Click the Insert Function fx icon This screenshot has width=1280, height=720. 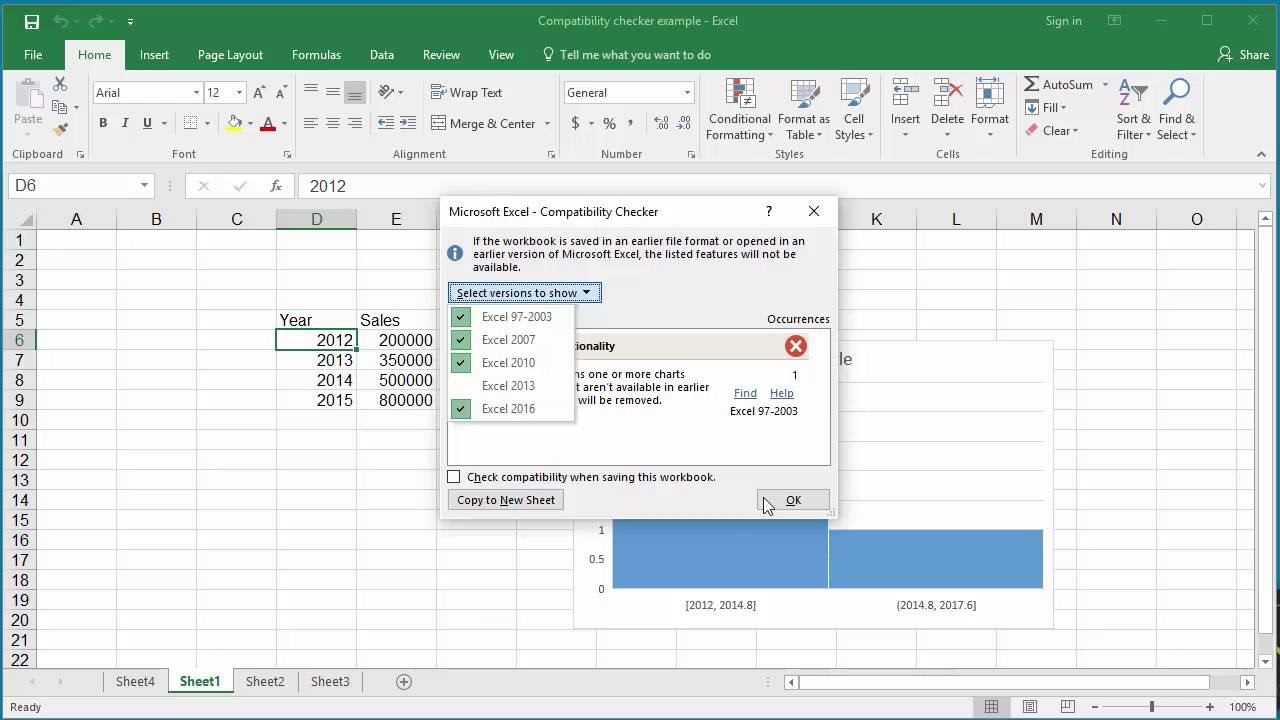[x=276, y=186]
